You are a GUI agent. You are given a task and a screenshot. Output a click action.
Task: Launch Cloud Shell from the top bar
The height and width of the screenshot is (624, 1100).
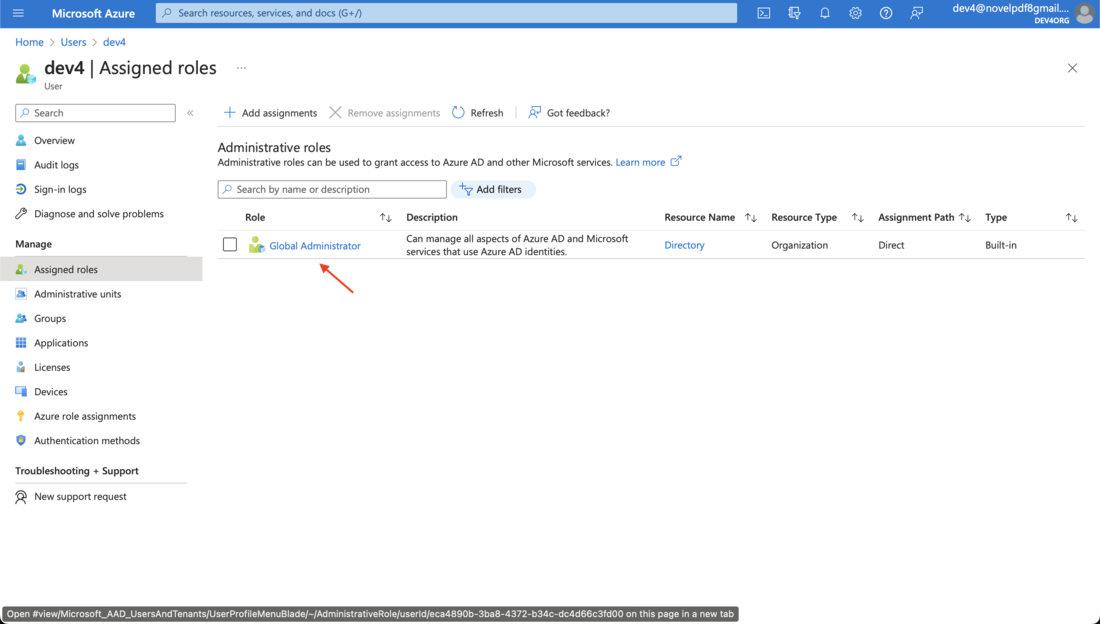pyautogui.click(x=764, y=13)
